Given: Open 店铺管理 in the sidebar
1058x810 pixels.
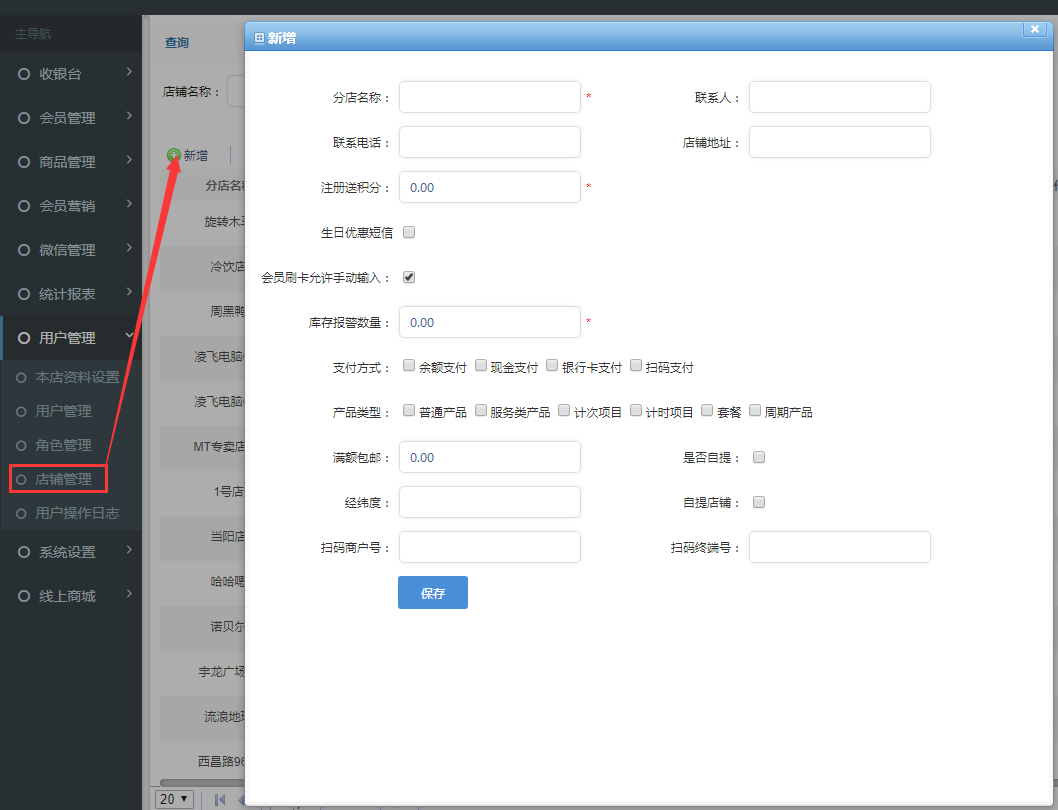Looking at the screenshot, I should tap(63, 479).
